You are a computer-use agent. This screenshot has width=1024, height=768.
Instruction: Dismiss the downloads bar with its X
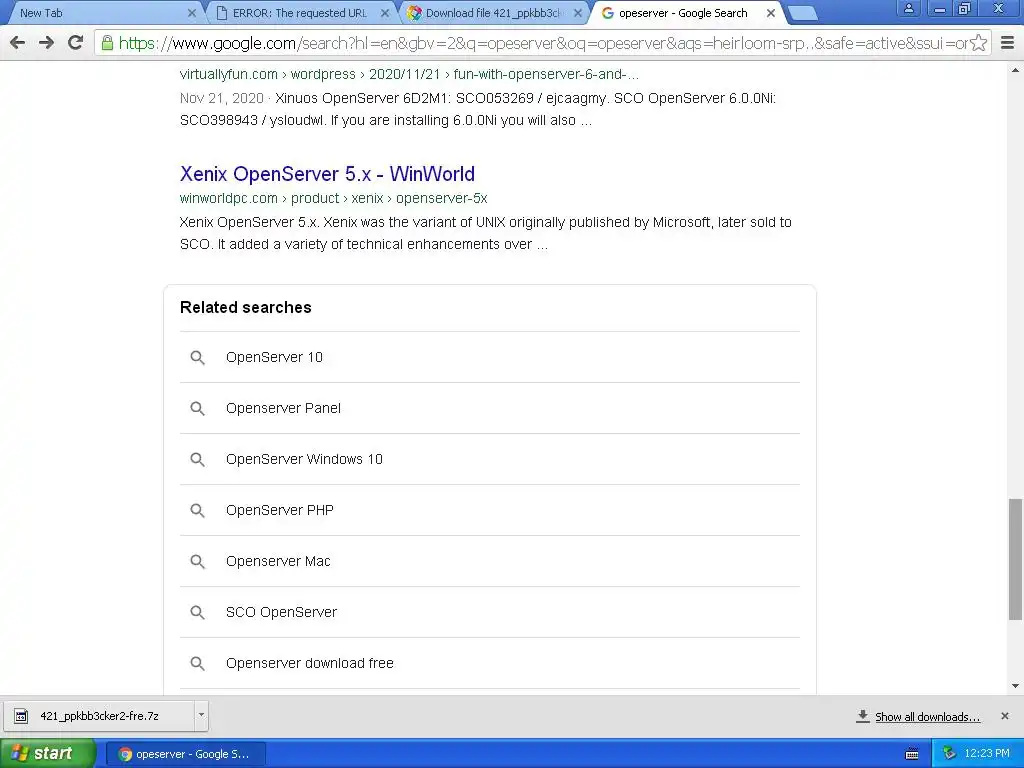coord(1004,716)
